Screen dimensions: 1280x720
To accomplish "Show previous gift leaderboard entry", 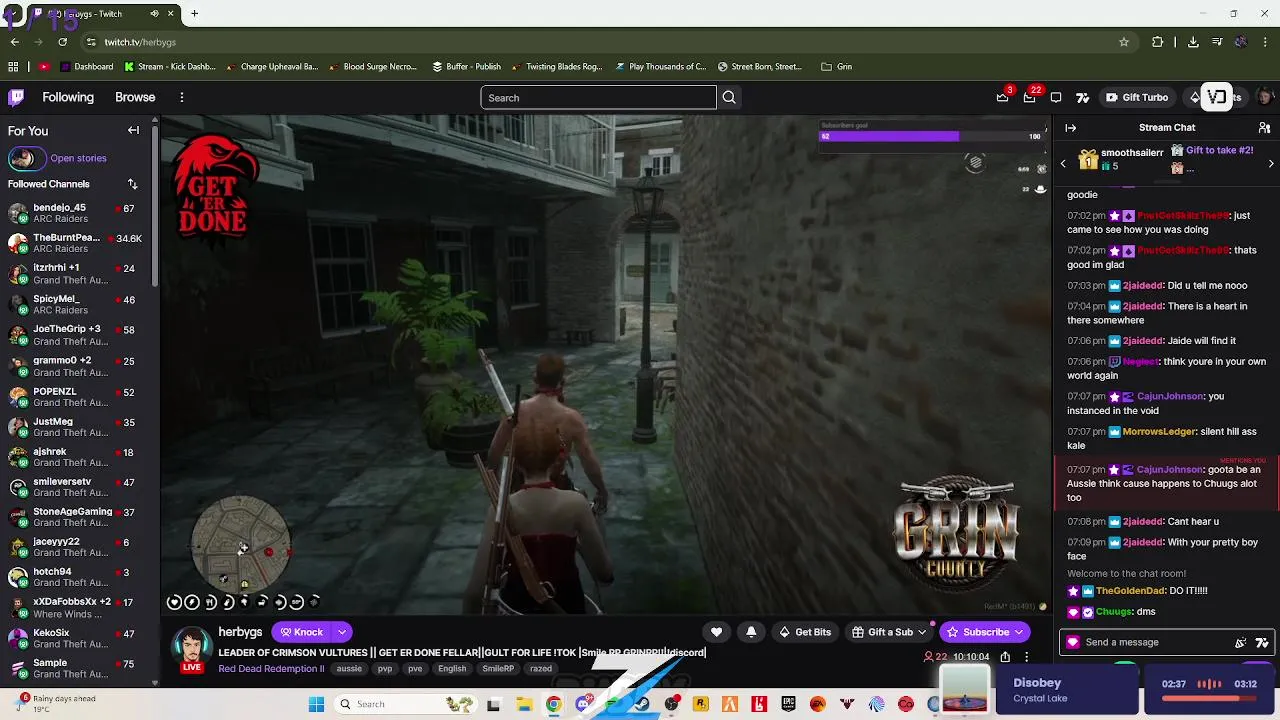I will point(1063,163).
